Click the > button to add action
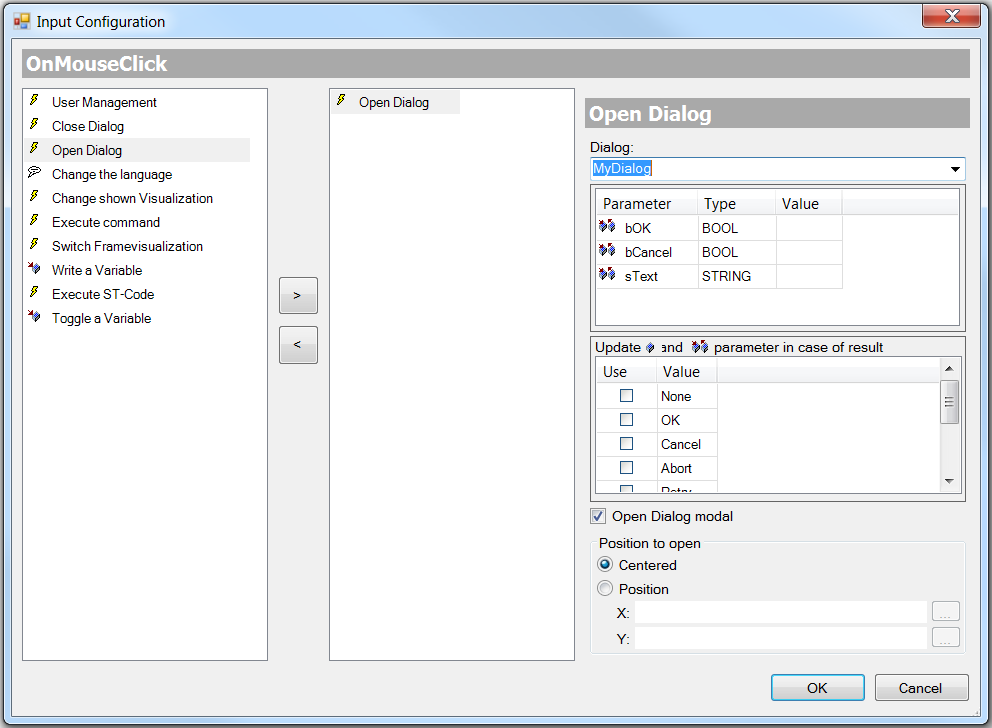992x728 pixels. click(298, 295)
